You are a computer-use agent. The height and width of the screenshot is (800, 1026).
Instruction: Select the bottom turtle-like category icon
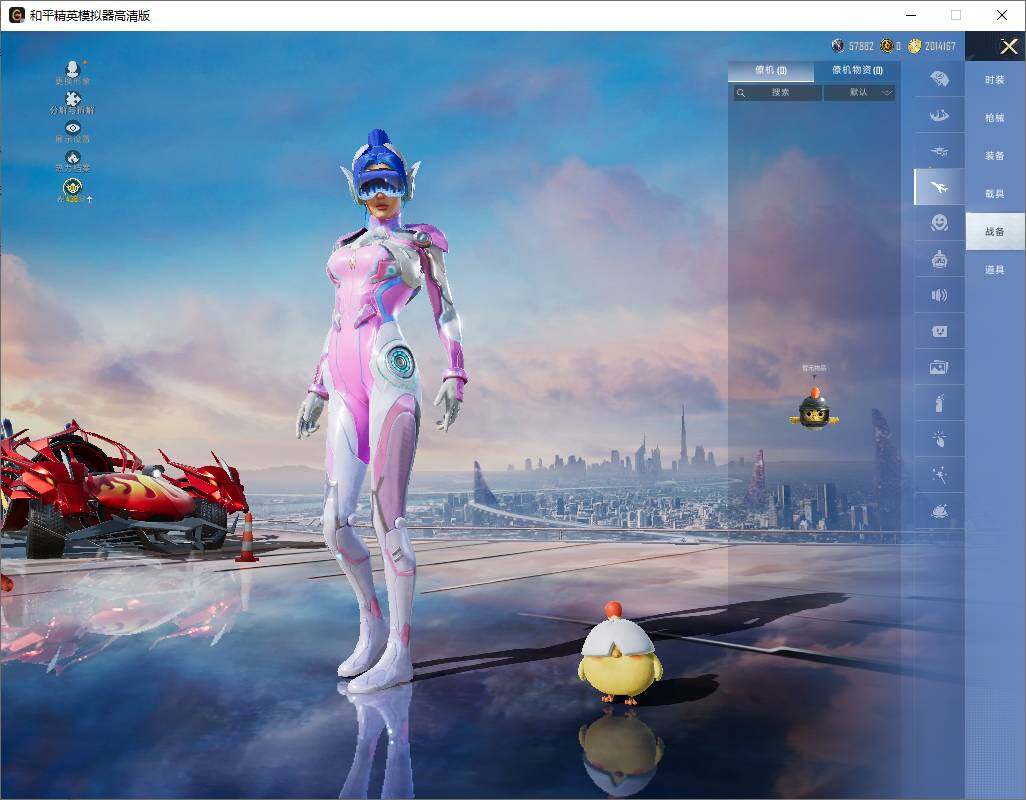click(x=940, y=511)
